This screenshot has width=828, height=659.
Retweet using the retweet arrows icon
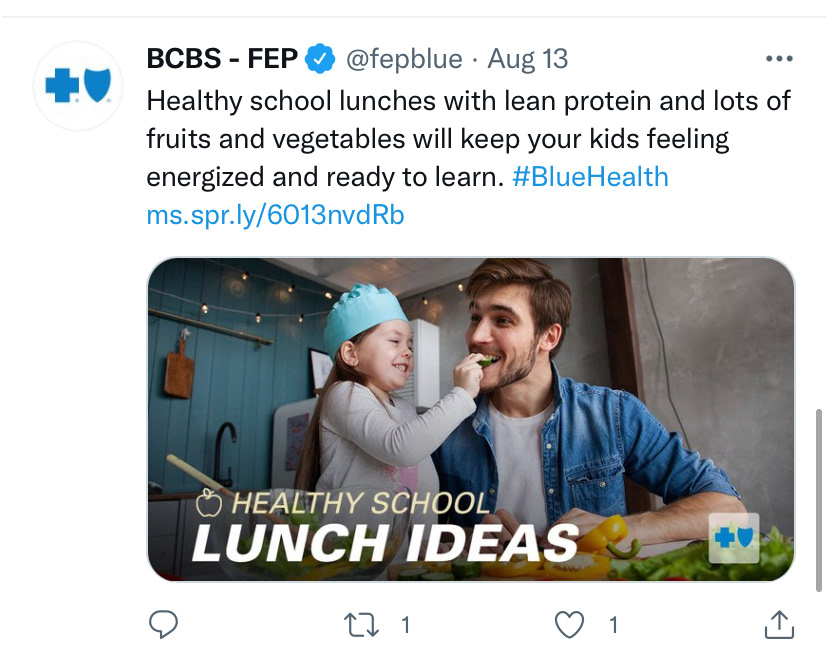tap(361, 625)
